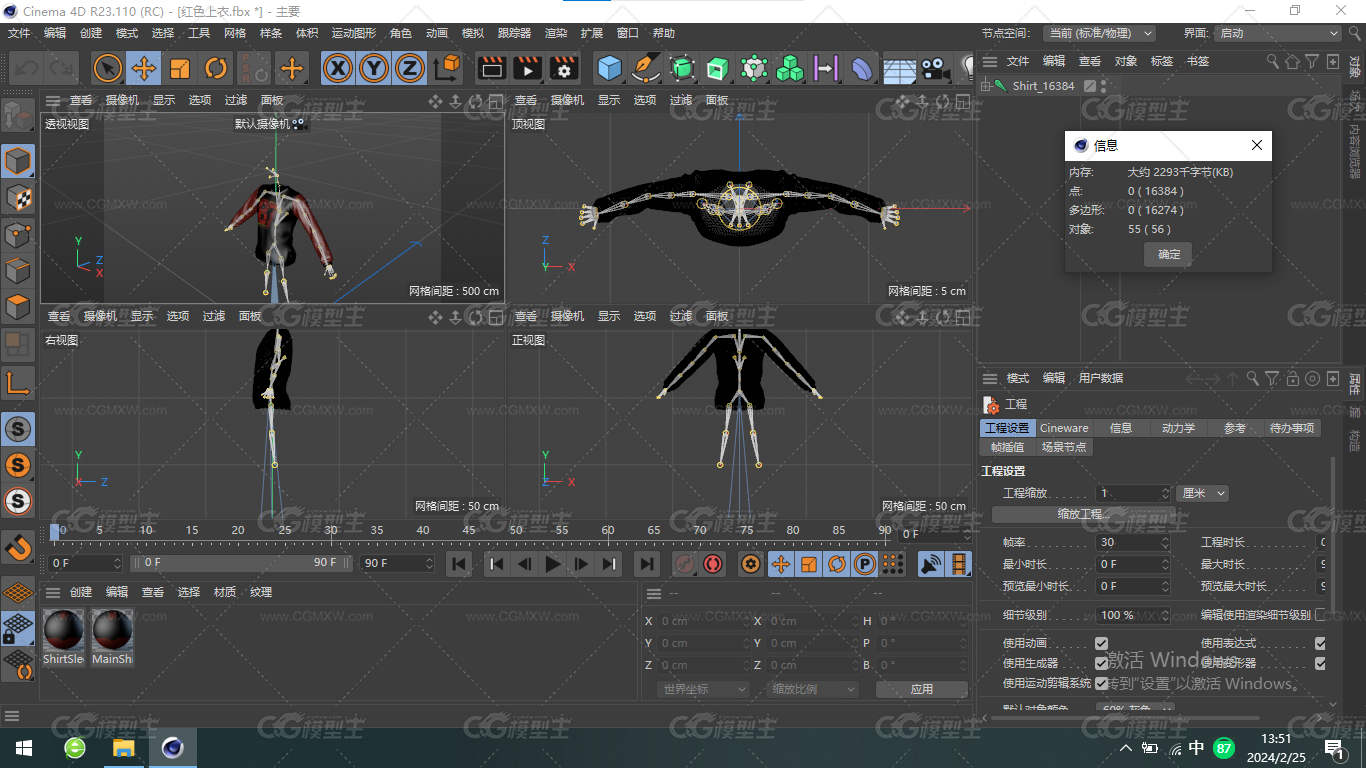Toggle Parameter keyframe P icon
The image size is (1366, 768).
pyautogui.click(x=865, y=564)
